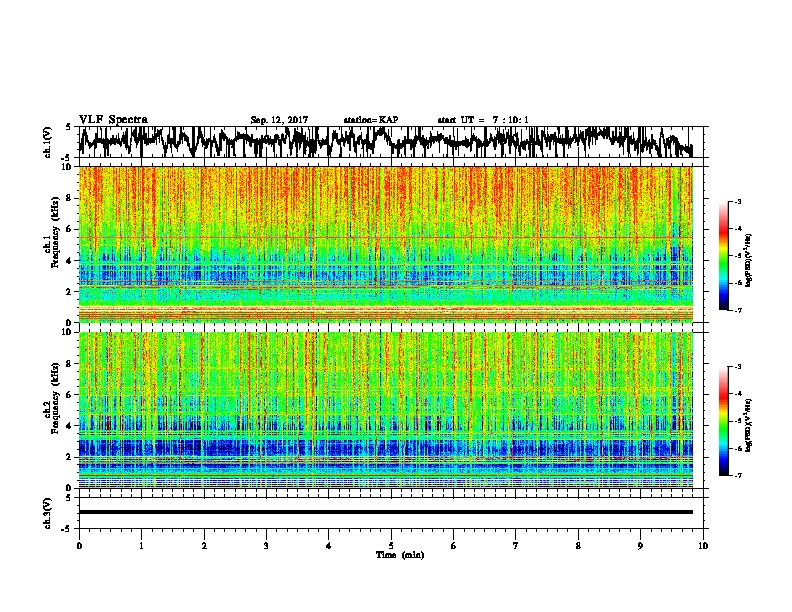Click the ch.1 voltage waveform trace
Image resolution: width=792 pixels, height=612 pixels.
tap(385, 141)
